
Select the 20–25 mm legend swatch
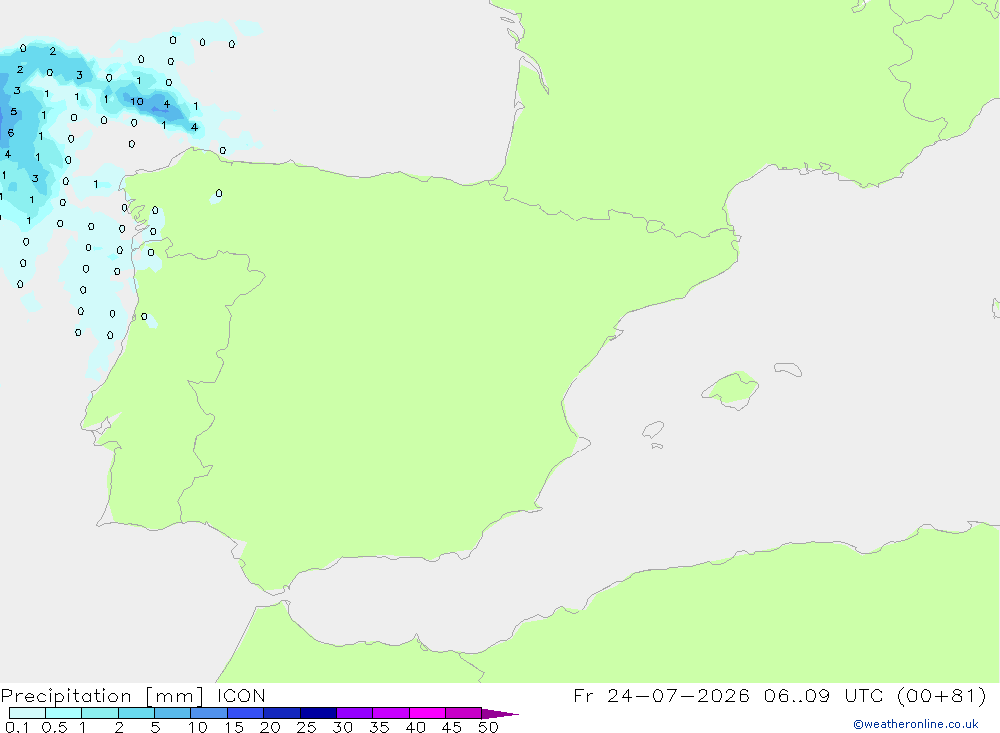282,713
